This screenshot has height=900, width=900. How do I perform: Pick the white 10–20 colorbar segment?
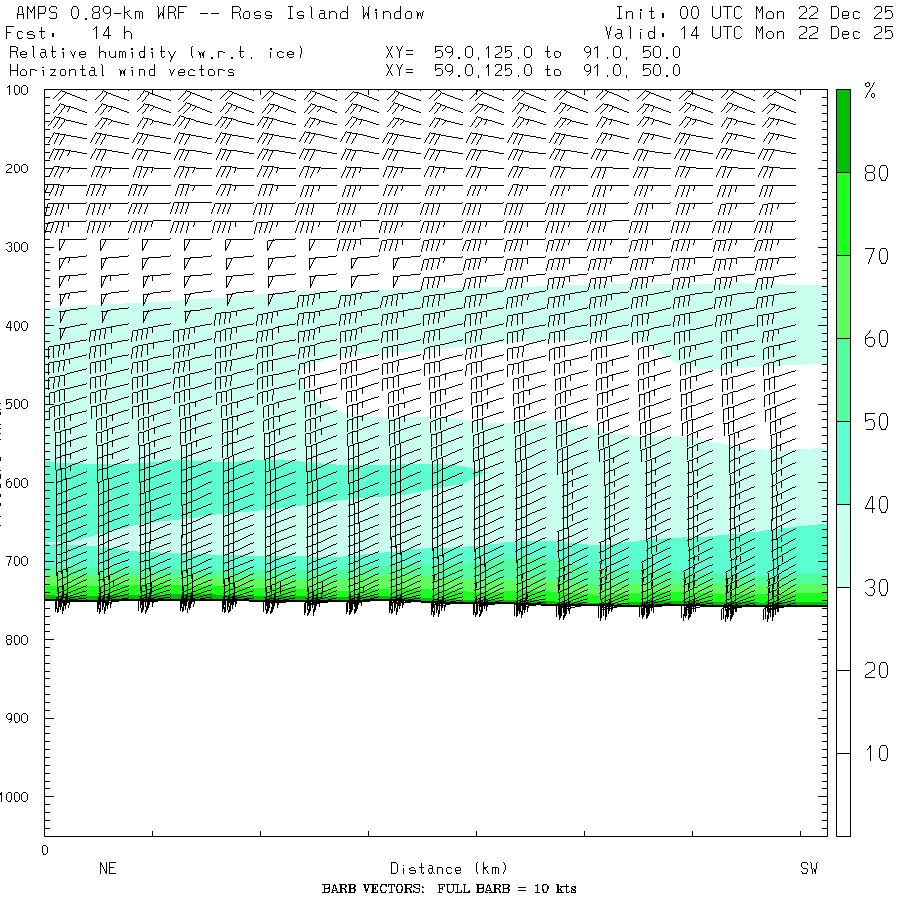pyautogui.click(x=843, y=712)
